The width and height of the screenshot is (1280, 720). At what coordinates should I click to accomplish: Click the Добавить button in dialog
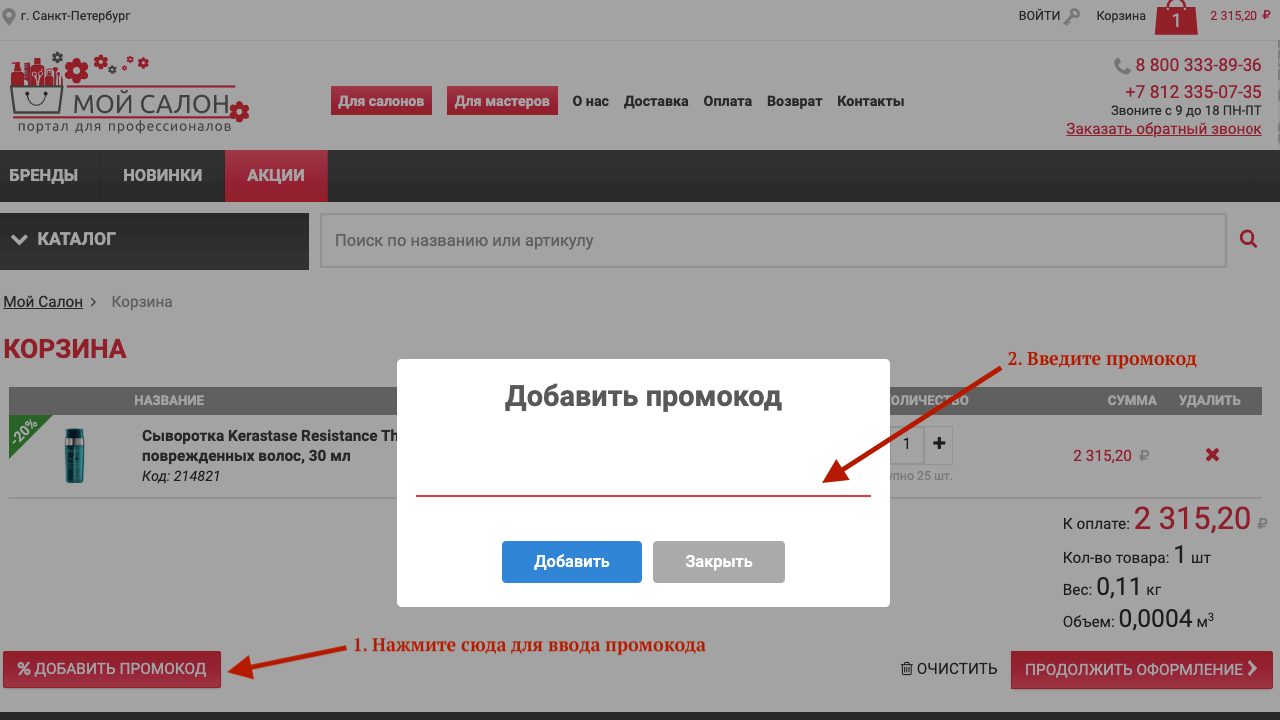click(571, 562)
